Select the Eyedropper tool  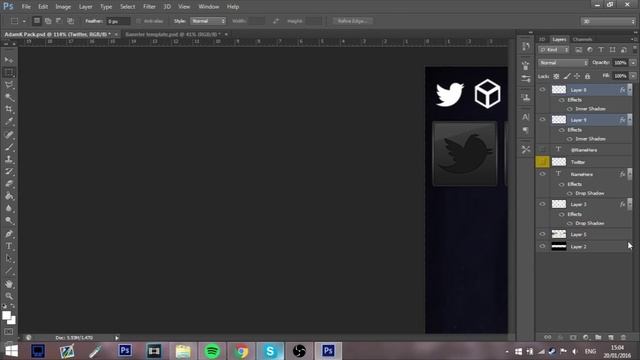click(x=9, y=122)
